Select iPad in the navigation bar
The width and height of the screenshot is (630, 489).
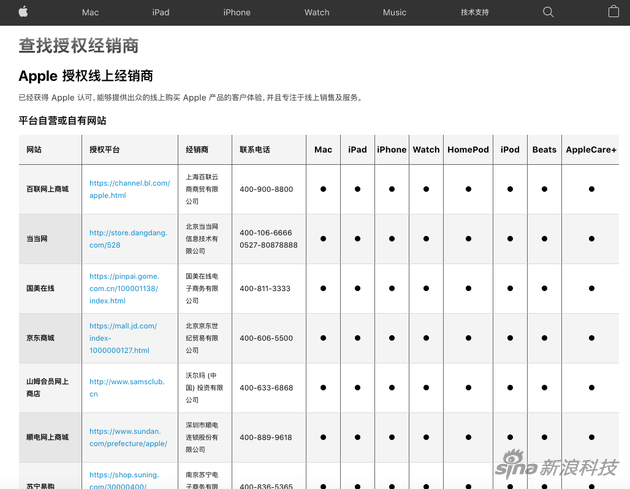click(x=161, y=13)
